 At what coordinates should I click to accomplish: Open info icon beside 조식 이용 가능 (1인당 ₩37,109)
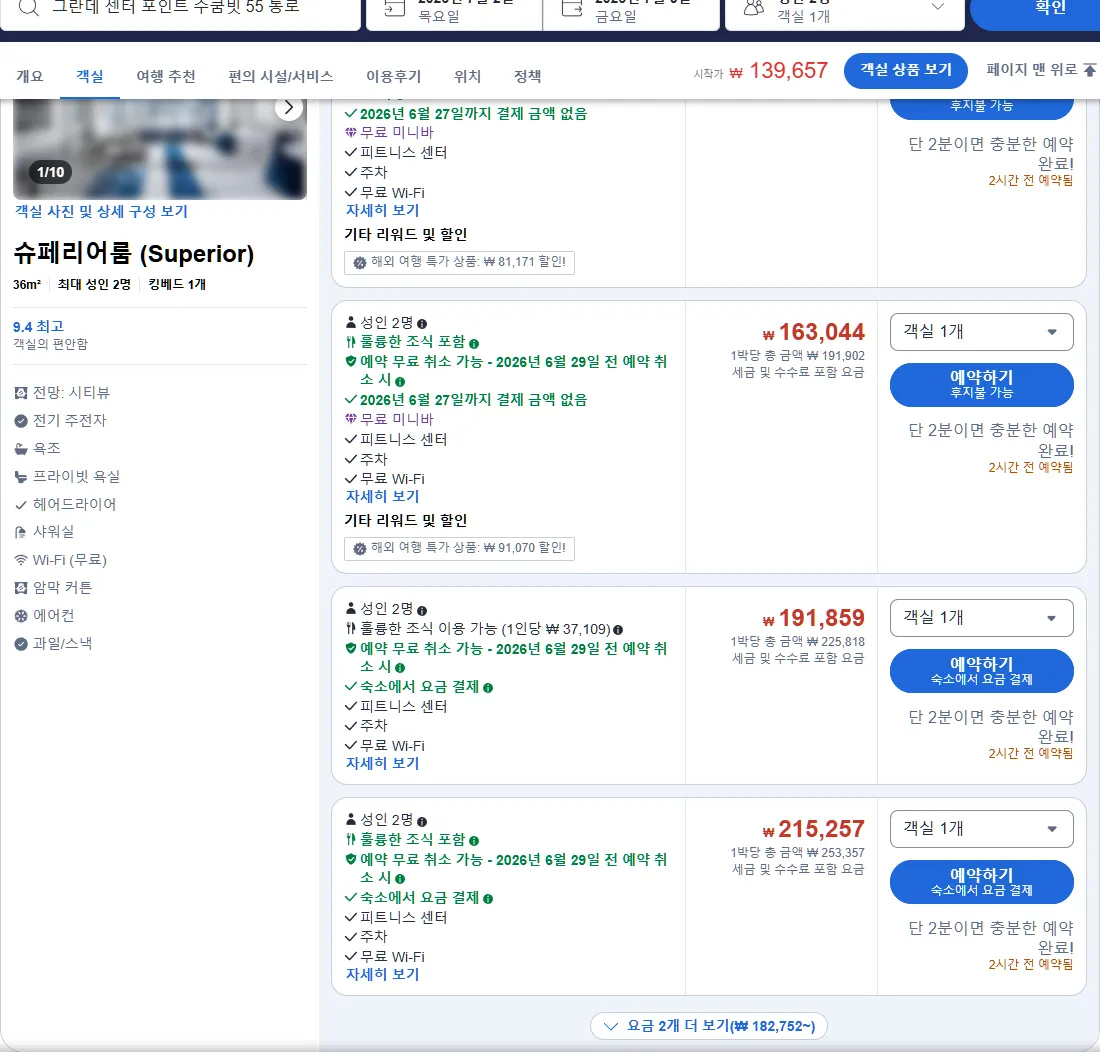pos(618,630)
